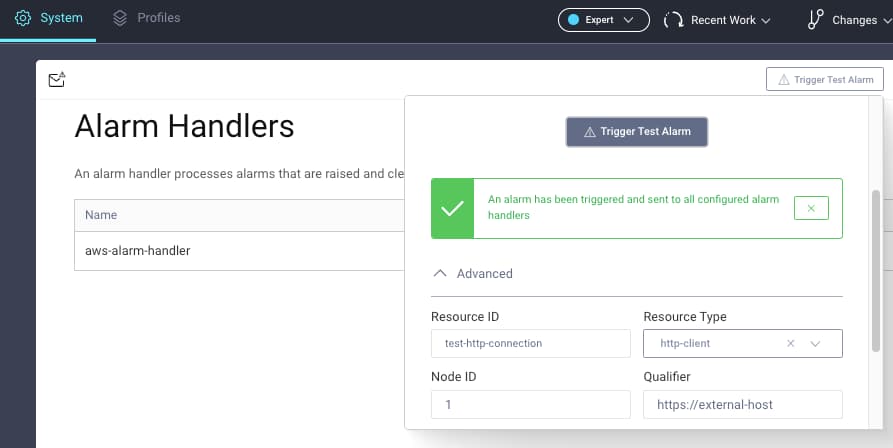Image resolution: width=893 pixels, height=448 pixels.
Task: Expand the Resource Type dropdown arrow
Action: (815, 343)
